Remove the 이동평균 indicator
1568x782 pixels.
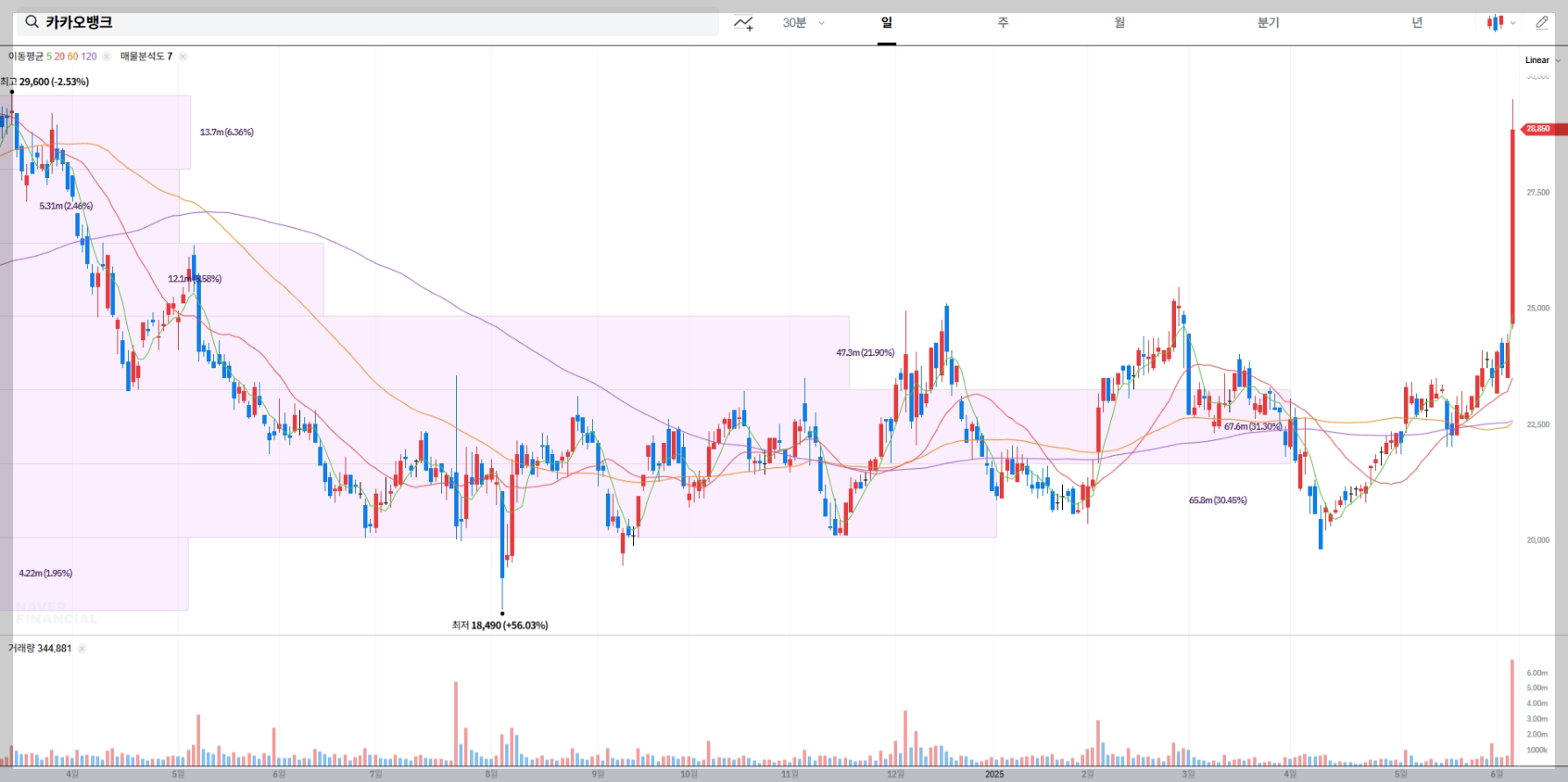pyautogui.click(x=106, y=56)
